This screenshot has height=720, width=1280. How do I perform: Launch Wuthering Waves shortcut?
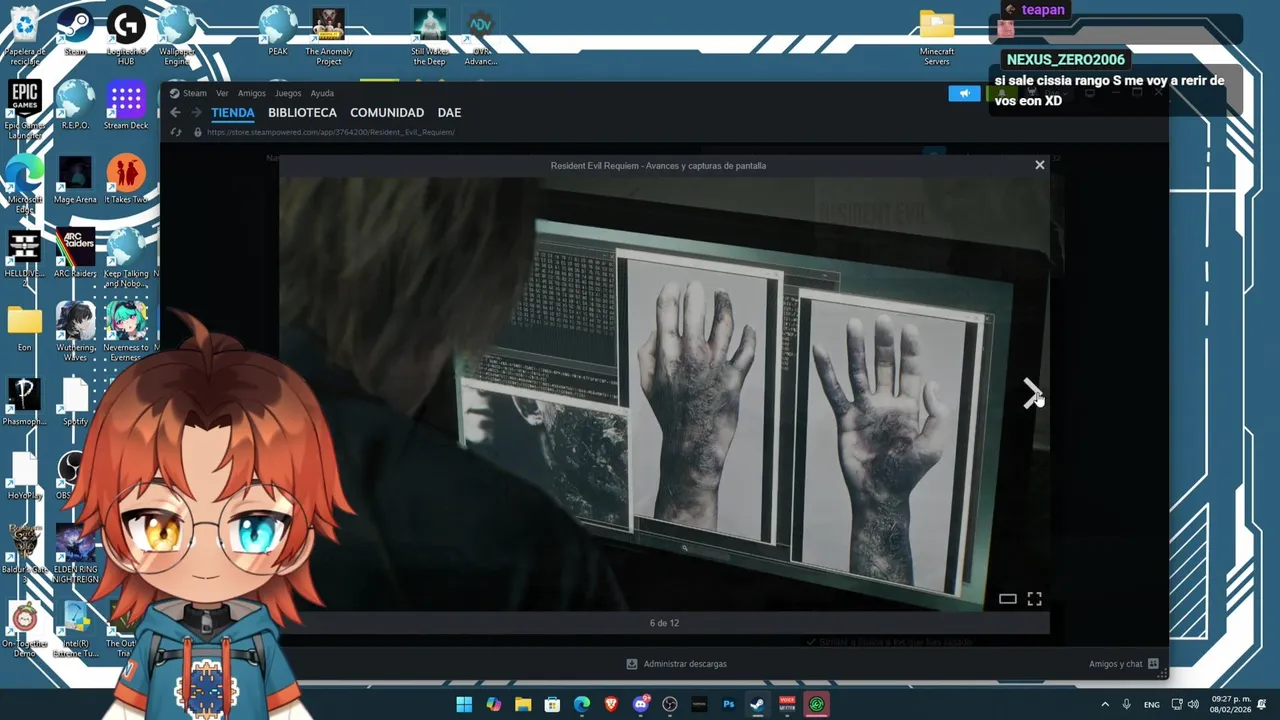pos(75,331)
